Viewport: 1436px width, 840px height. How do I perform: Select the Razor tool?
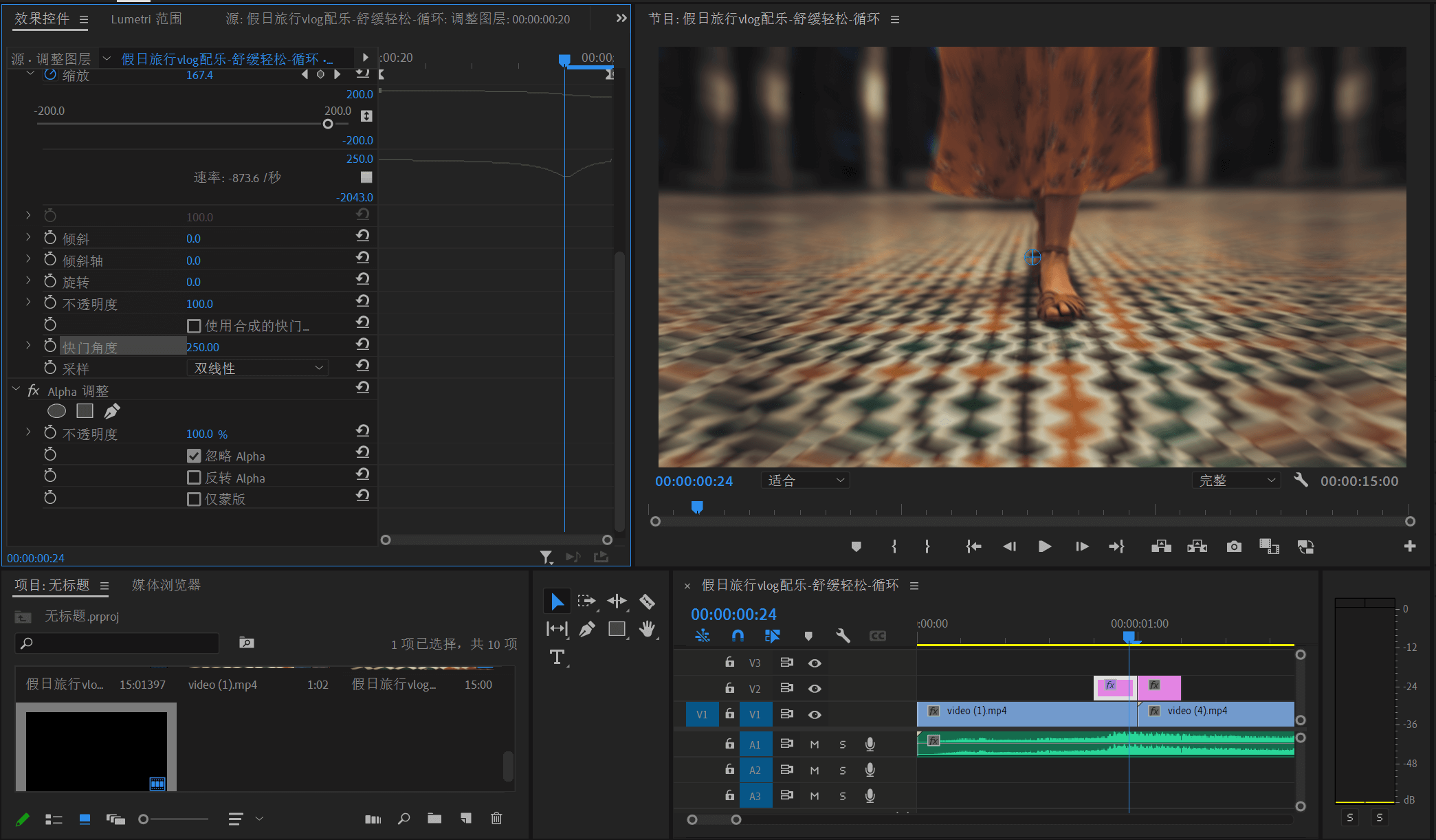[647, 601]
